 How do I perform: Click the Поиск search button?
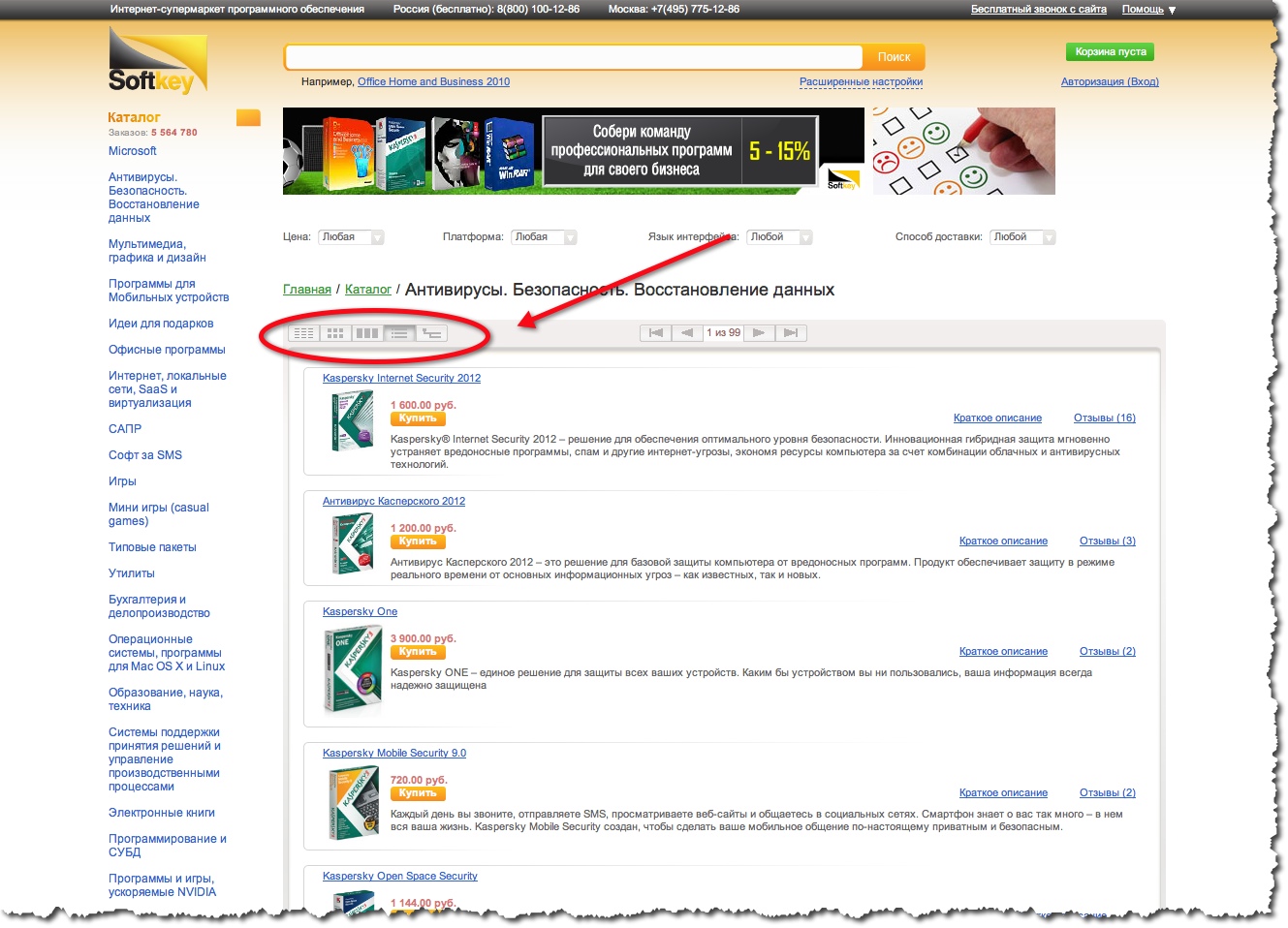(x=894, y=57)
